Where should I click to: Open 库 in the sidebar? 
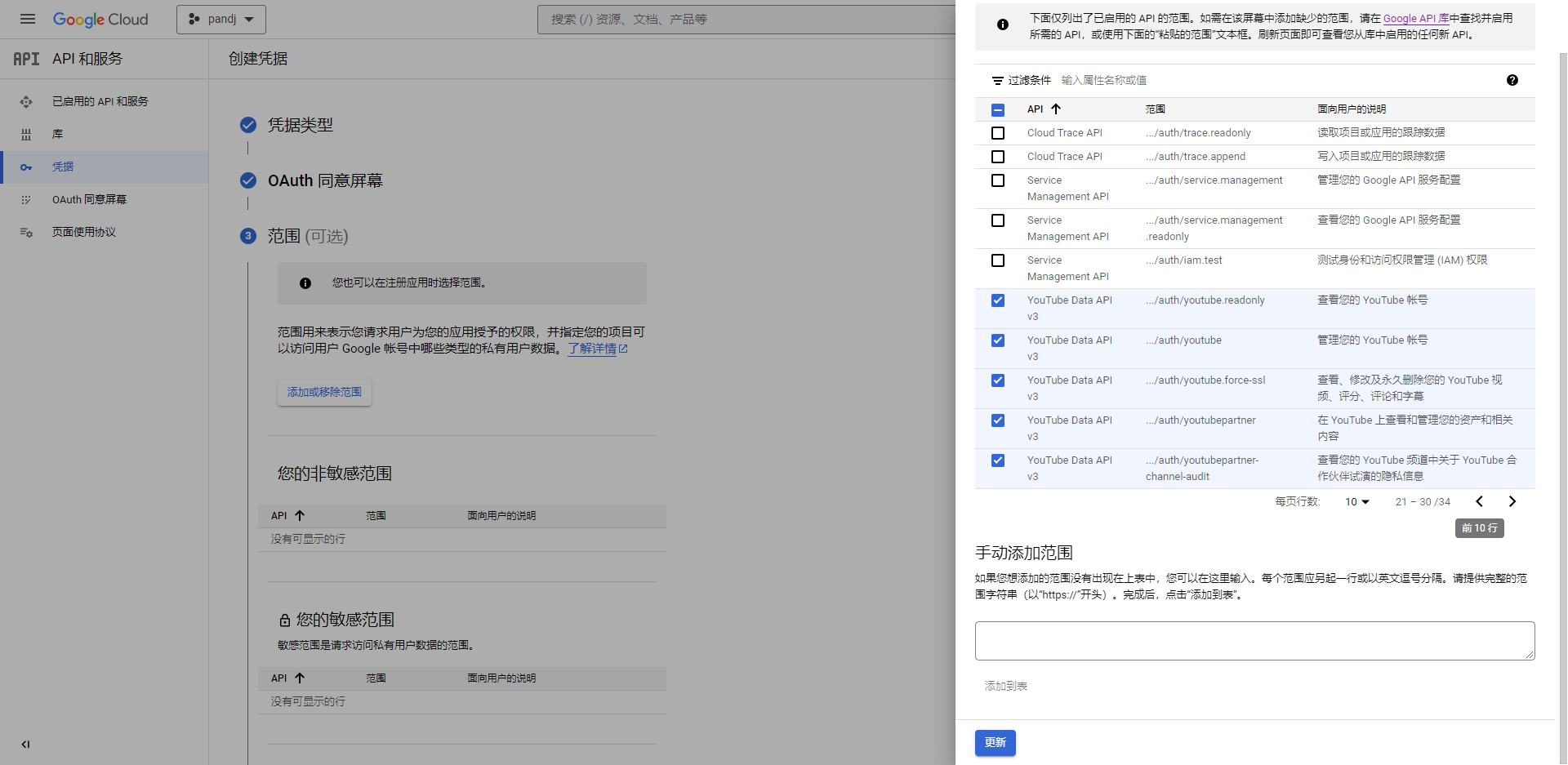57,134
